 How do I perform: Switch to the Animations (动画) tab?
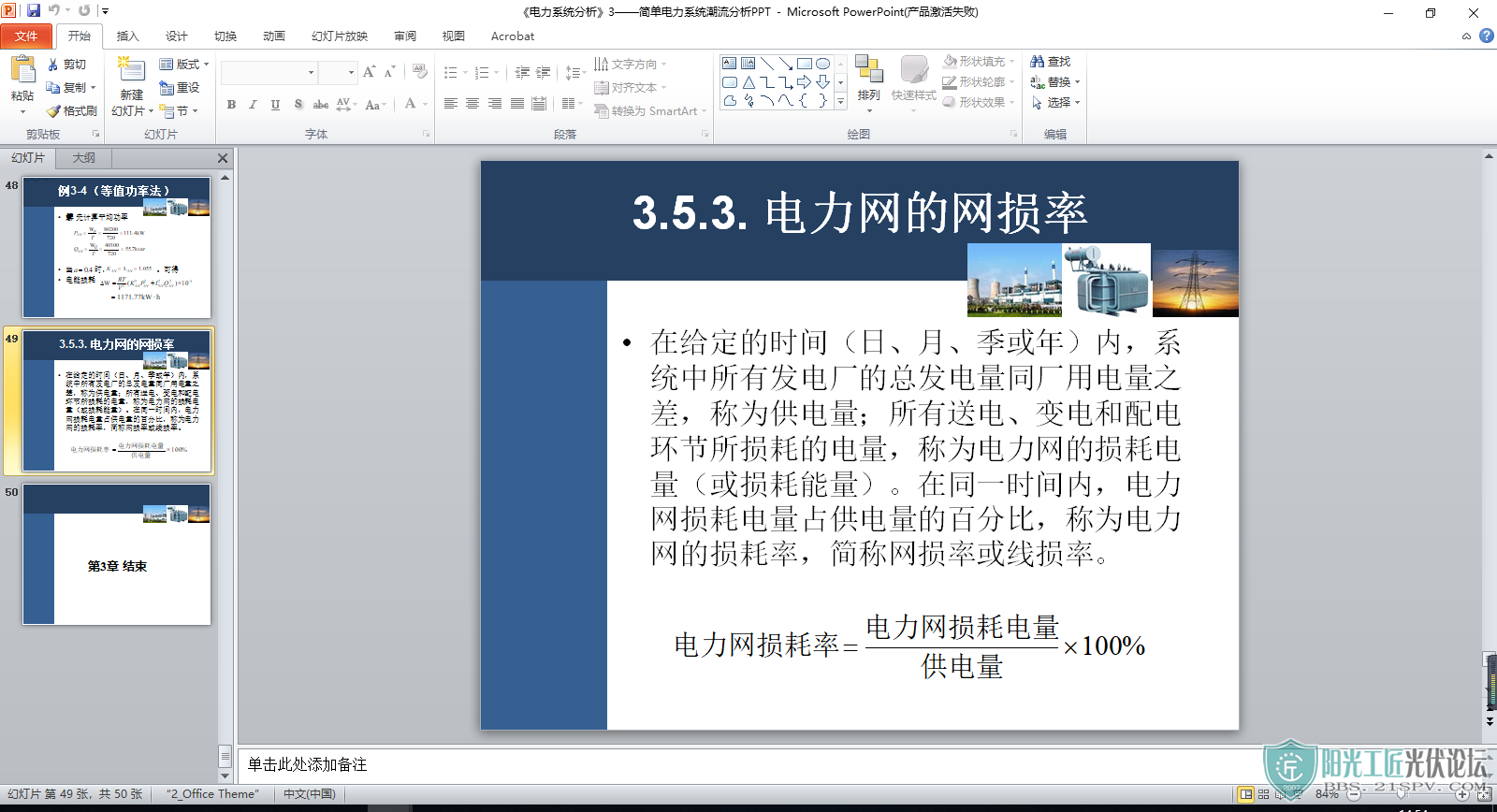point(274,36)
